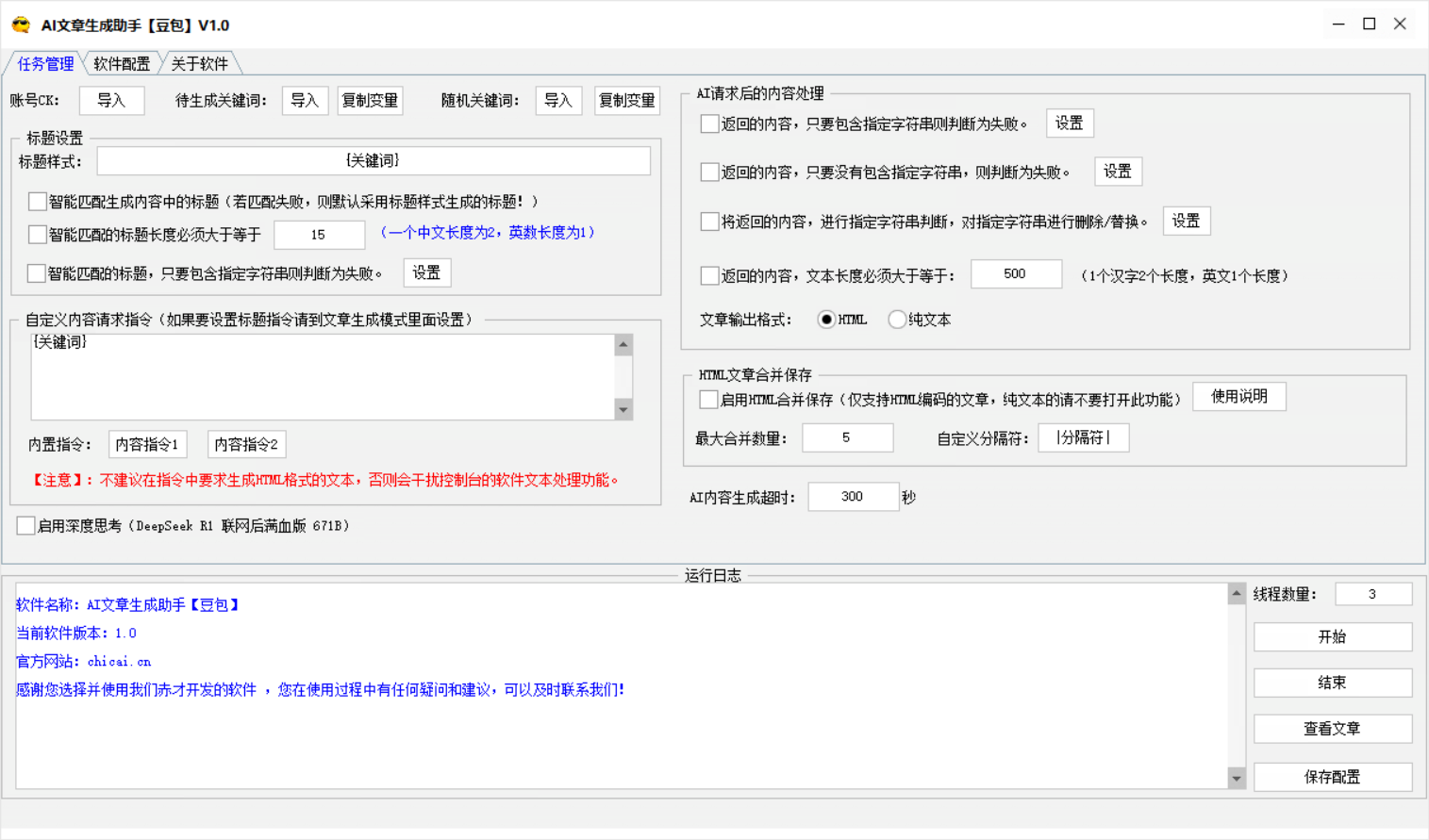Click 设置 for string delete/replace rule
Image resolution: width=1429 pixels, height=840 pixels.
[x=1187, y=221]
